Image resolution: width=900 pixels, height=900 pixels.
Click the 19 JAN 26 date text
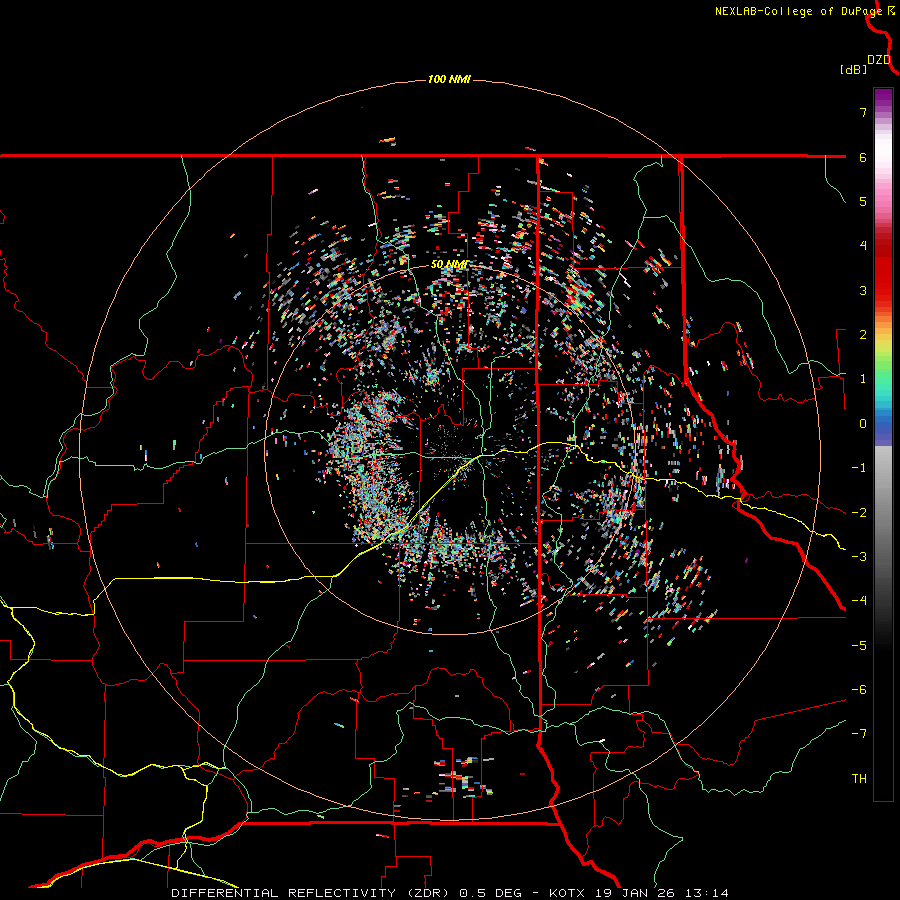click(634, 893)
